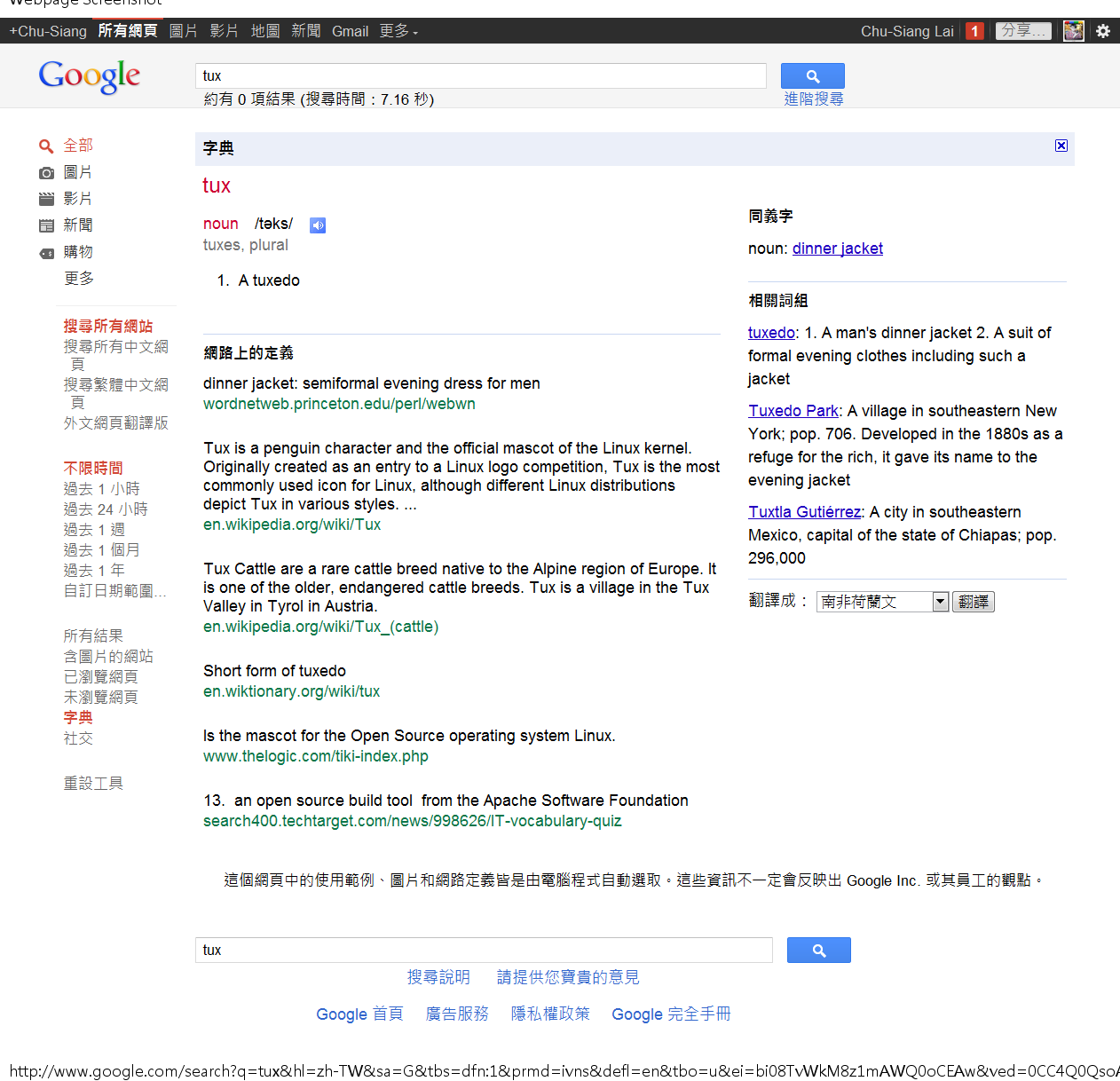
Task: Filter results to 過去 24 小時
Action: 106,509
